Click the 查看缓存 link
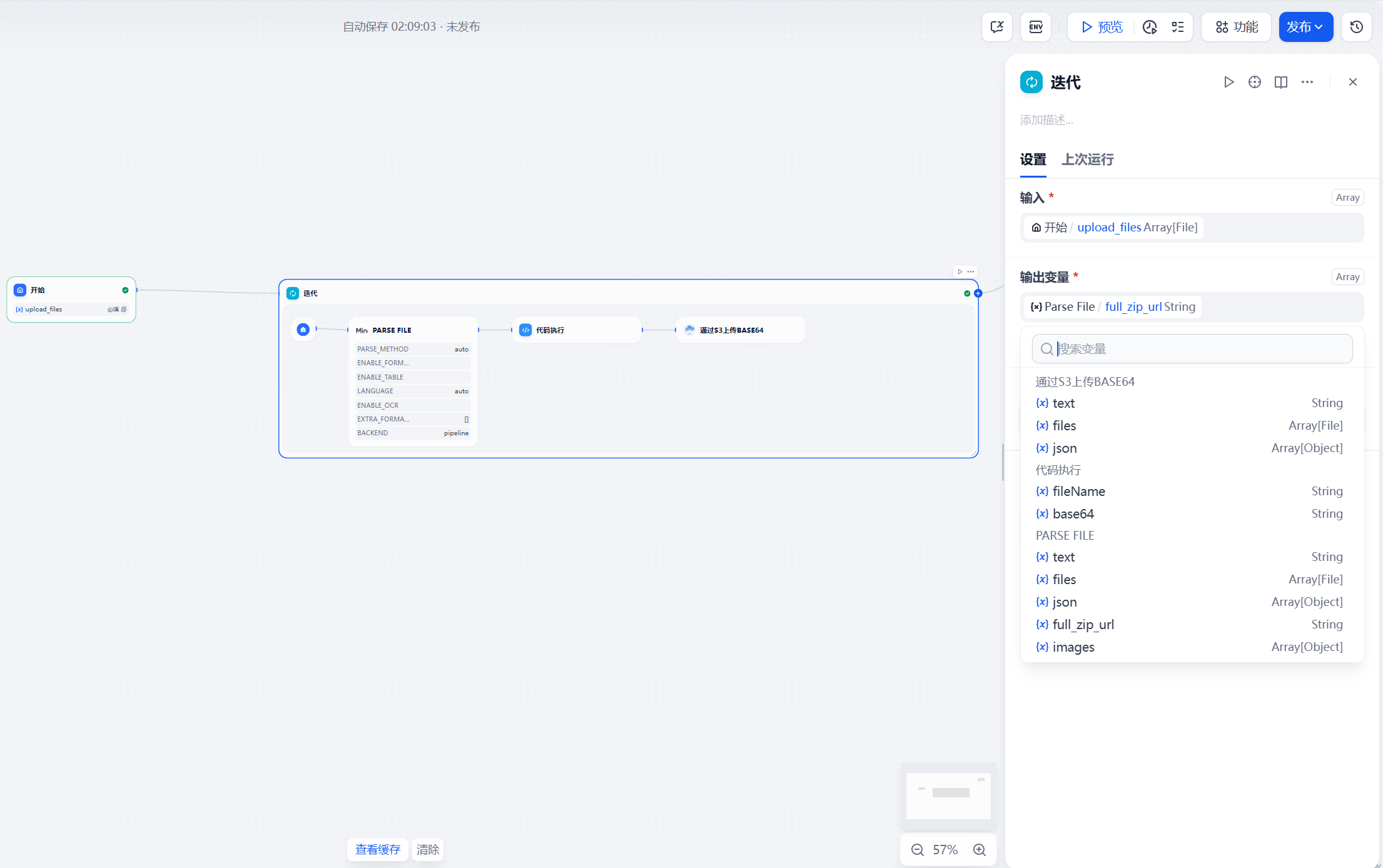The image size is (1383, 868). [x=378, y=849]
